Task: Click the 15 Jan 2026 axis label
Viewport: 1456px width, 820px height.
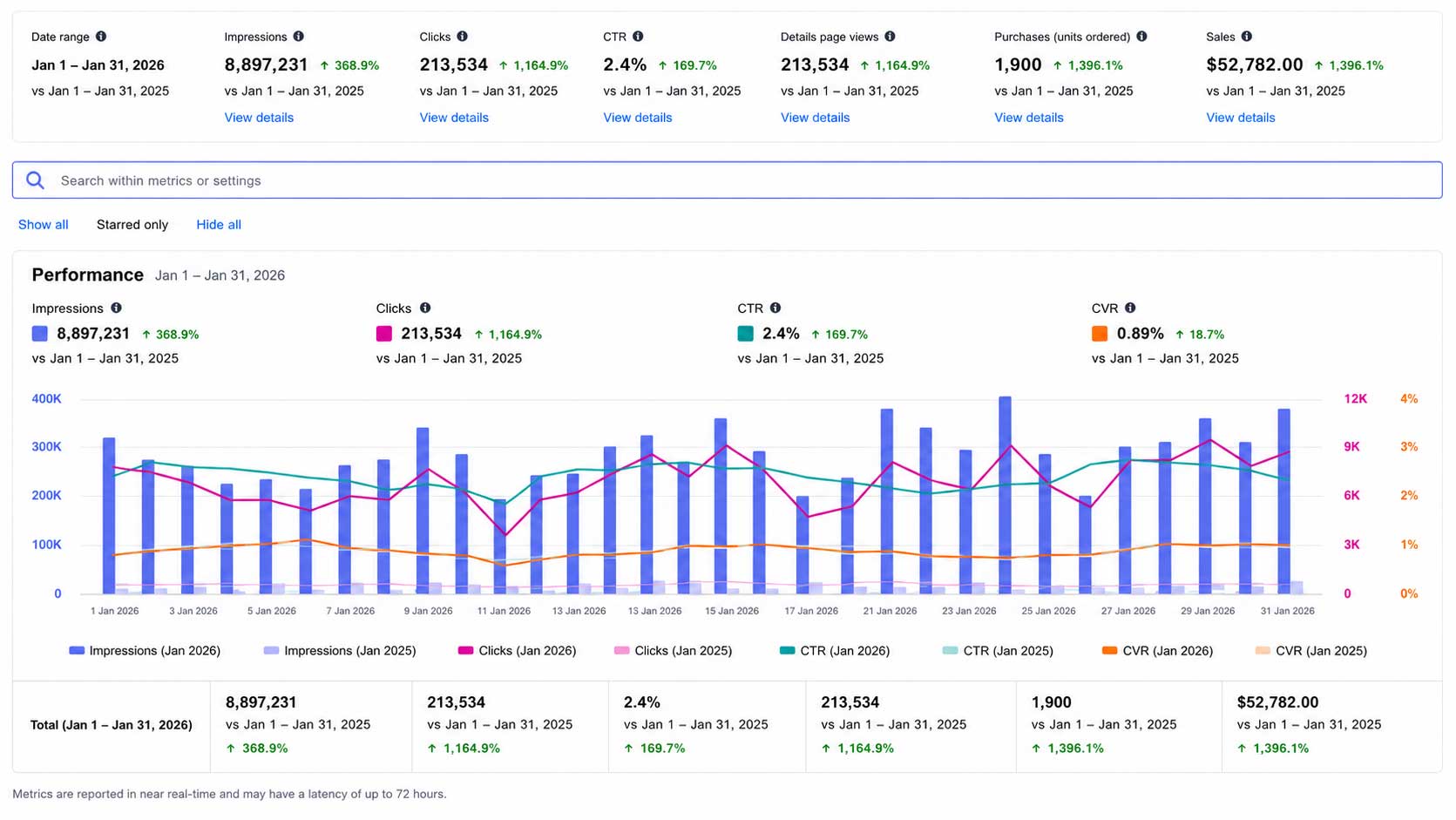Action: click(732, 611)
